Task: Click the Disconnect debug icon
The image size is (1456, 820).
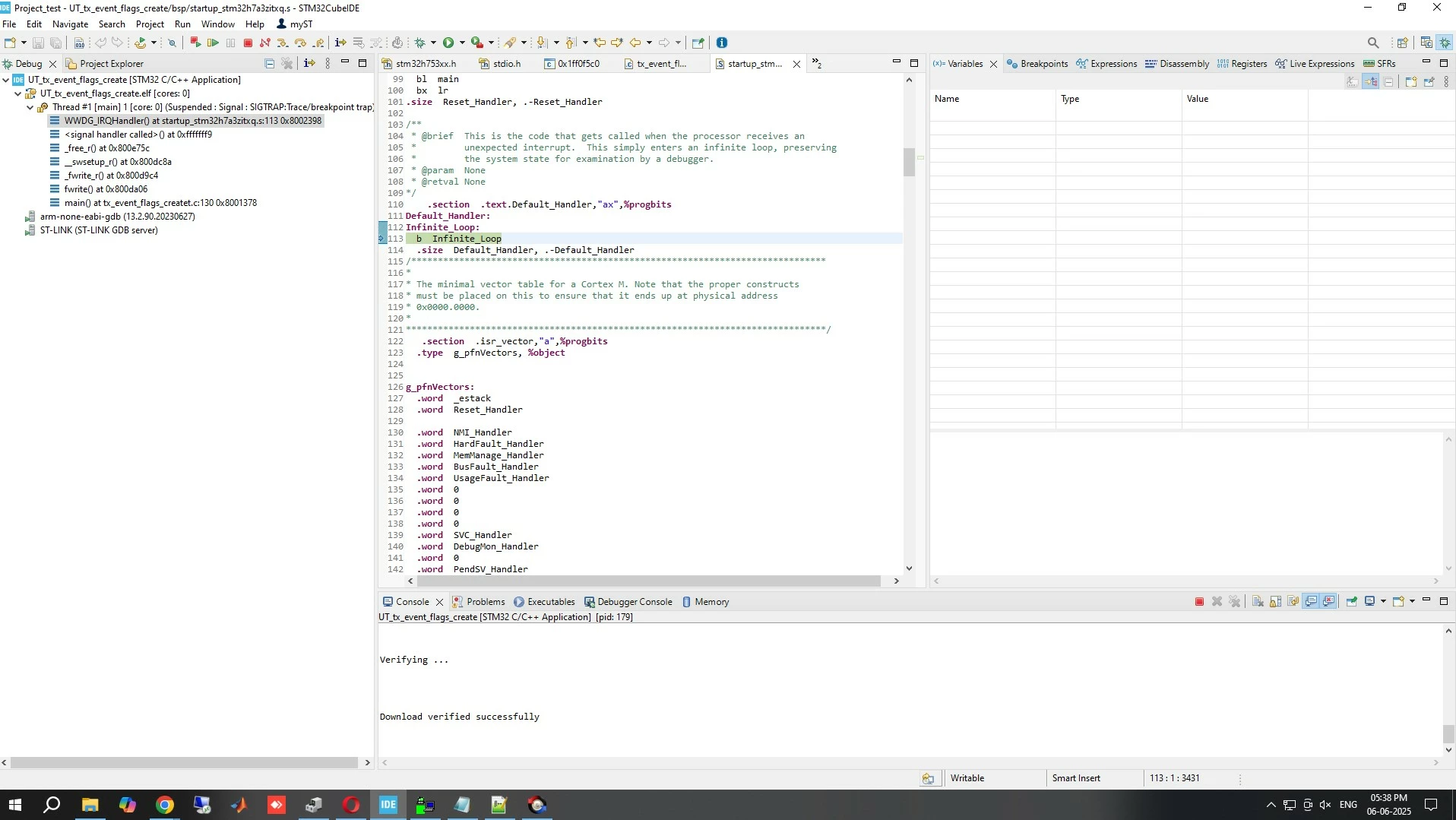Action: [265, 43]
